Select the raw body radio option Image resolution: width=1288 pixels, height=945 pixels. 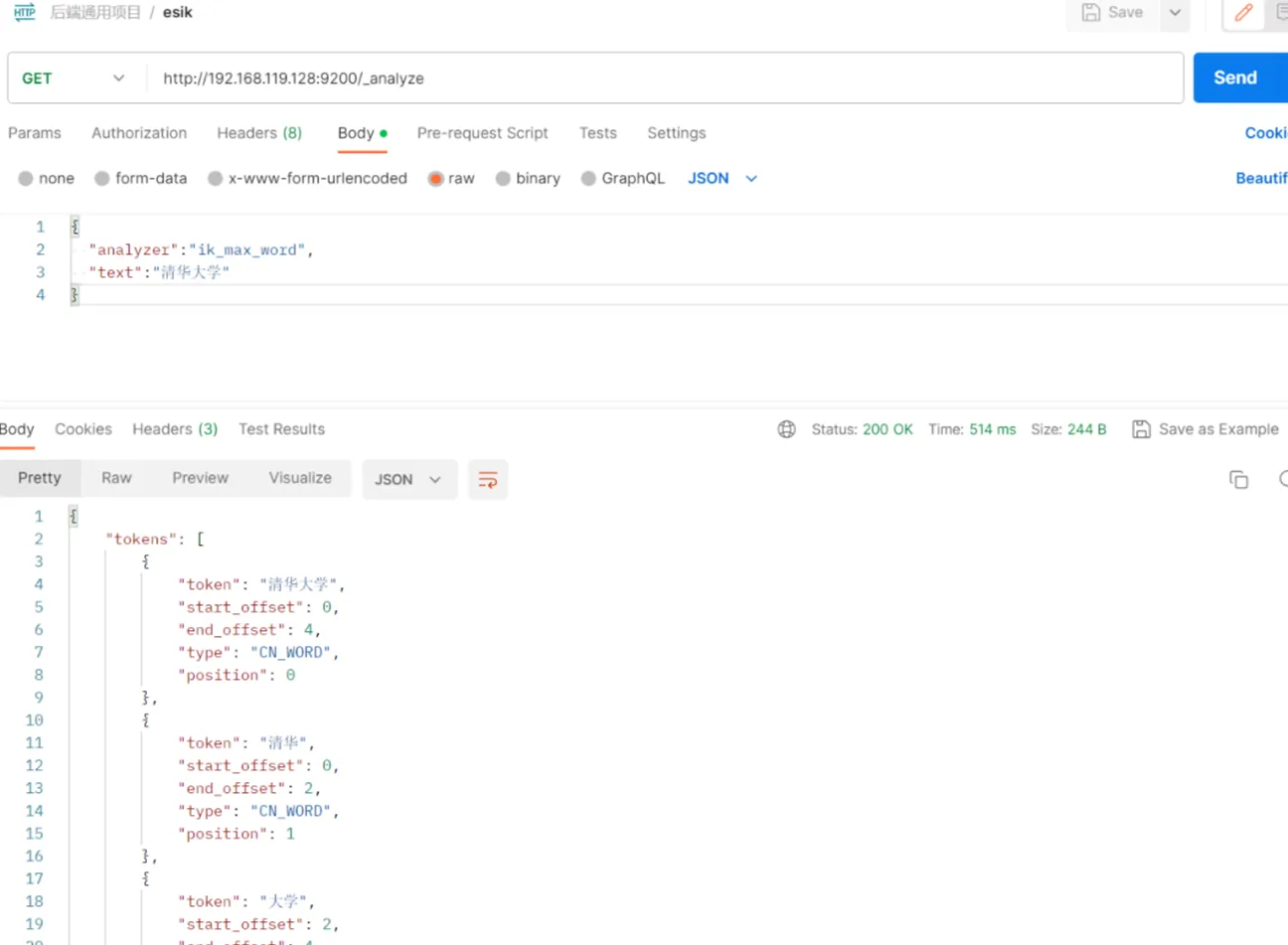click(x=435, y=179)
